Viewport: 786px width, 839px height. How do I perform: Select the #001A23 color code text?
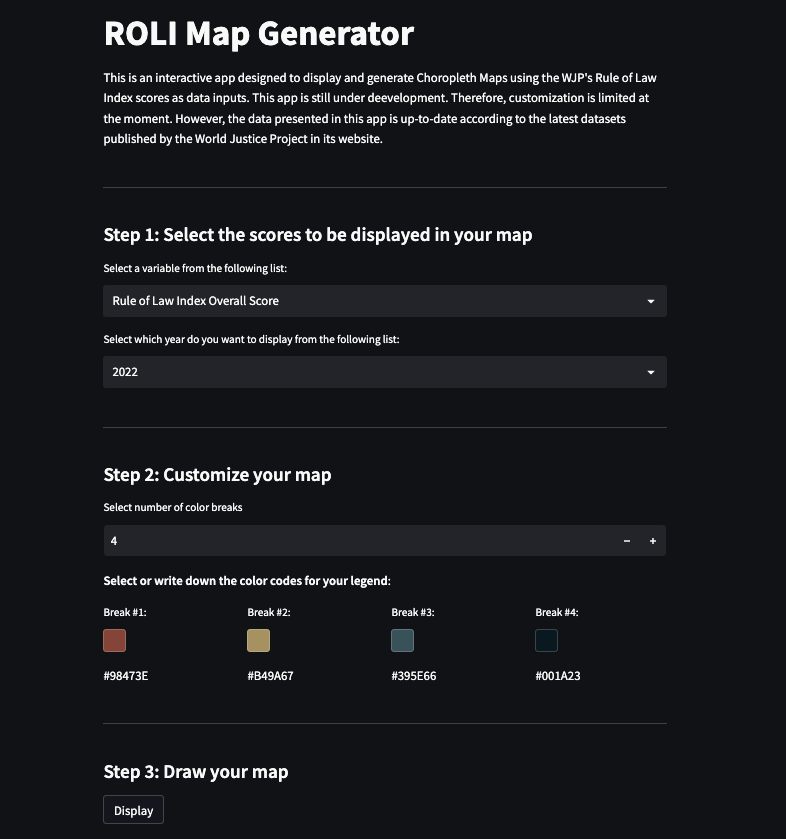(x=558, y=676)
